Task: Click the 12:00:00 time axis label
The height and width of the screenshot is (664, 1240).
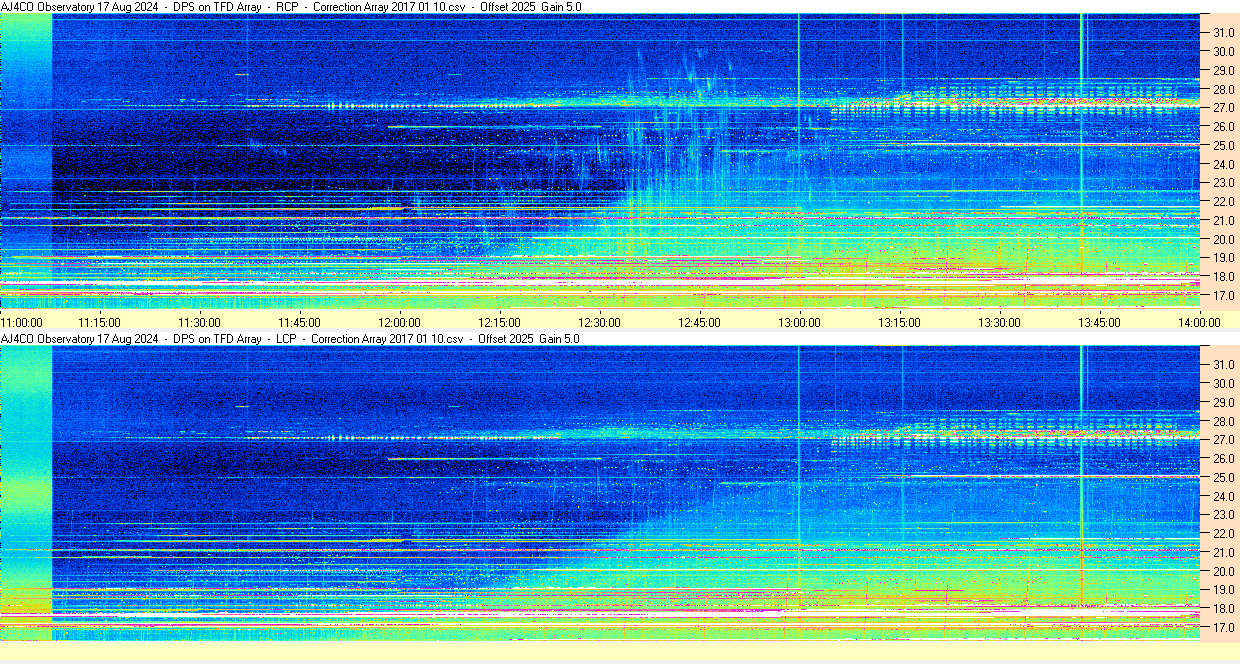Action: click(399, 322)
